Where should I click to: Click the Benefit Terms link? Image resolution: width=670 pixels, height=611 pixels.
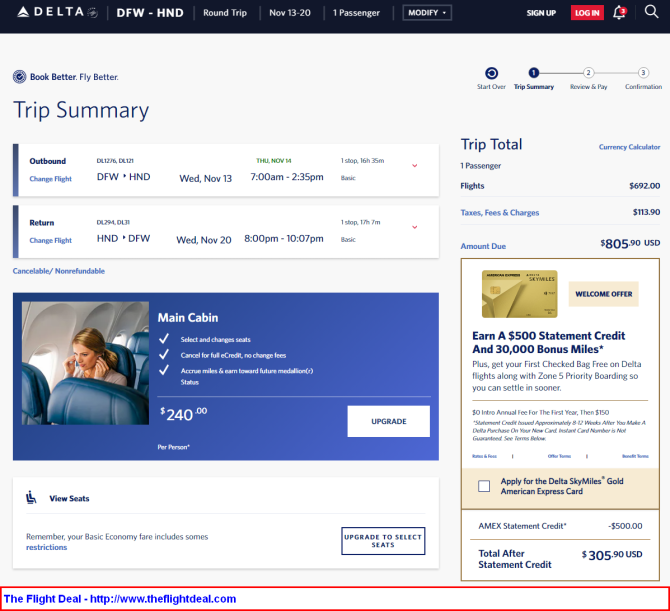point(635,456)
